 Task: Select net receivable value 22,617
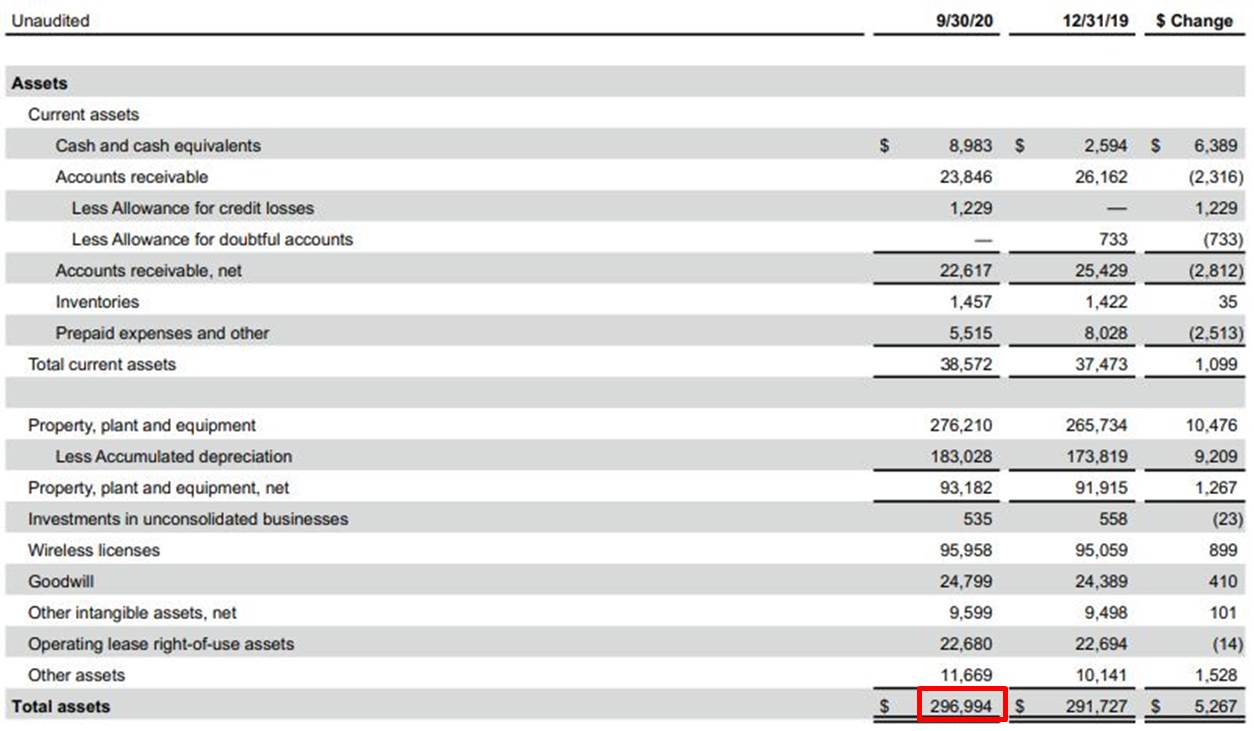[x=966, y=270]
